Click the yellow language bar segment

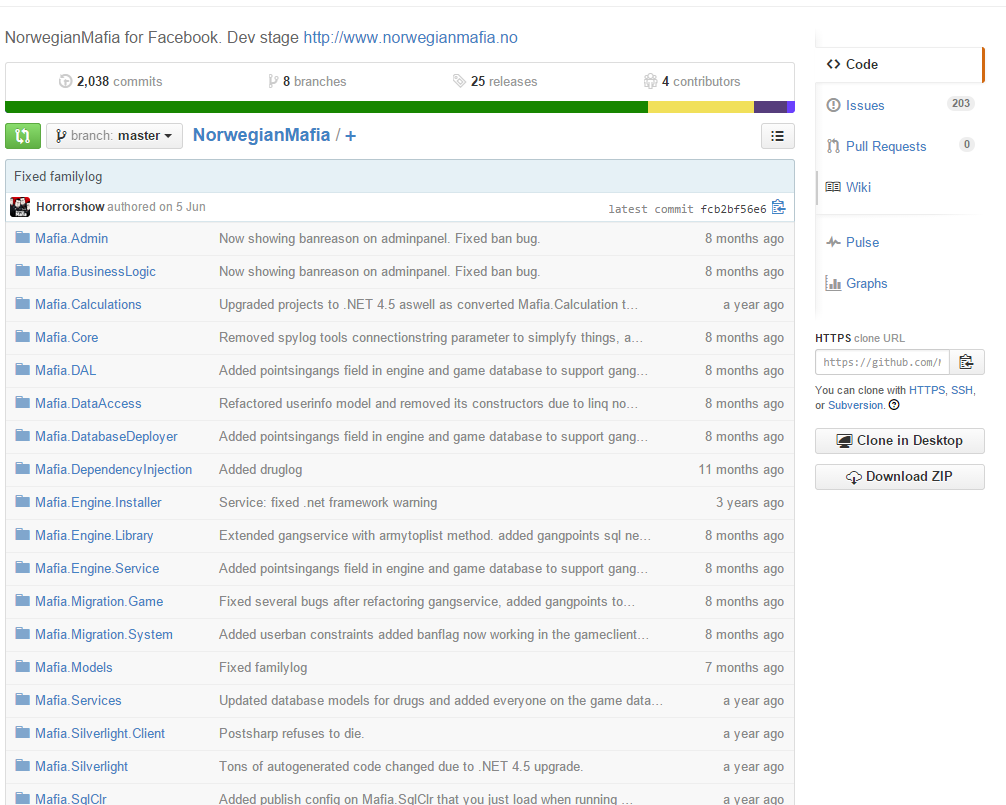701,106
